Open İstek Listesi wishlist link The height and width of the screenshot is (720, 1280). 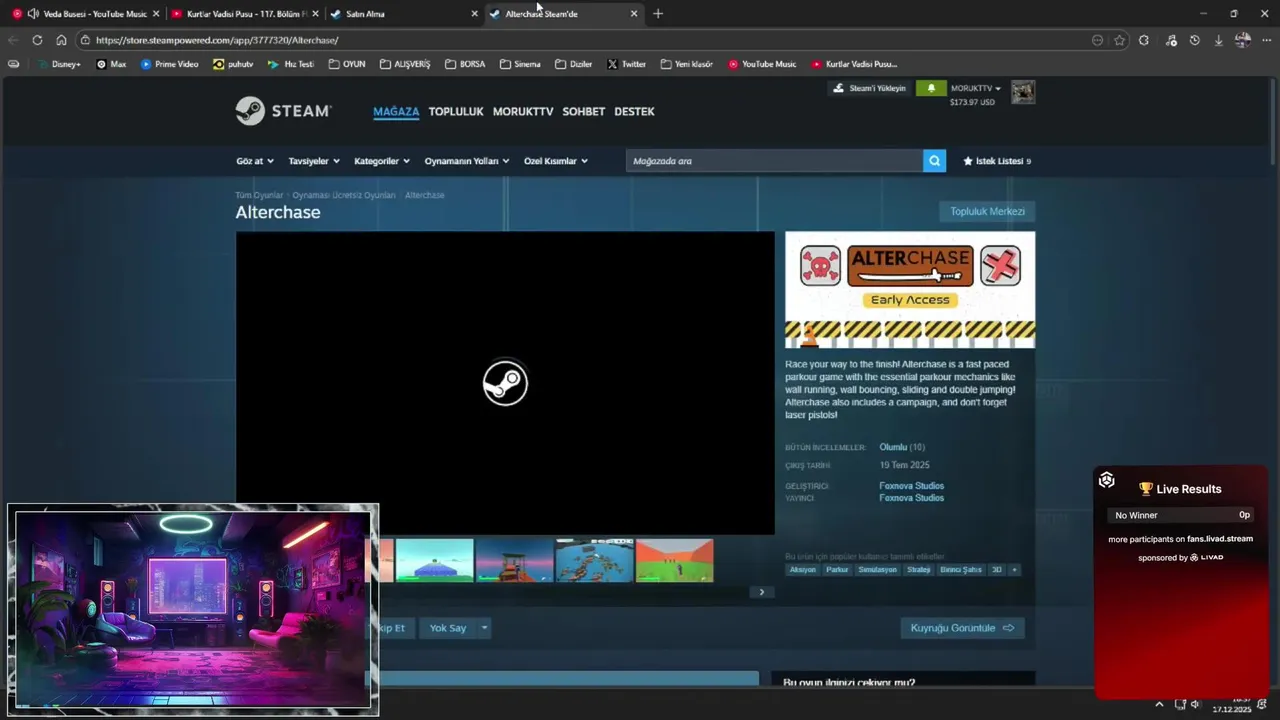[x=997, y=161]
